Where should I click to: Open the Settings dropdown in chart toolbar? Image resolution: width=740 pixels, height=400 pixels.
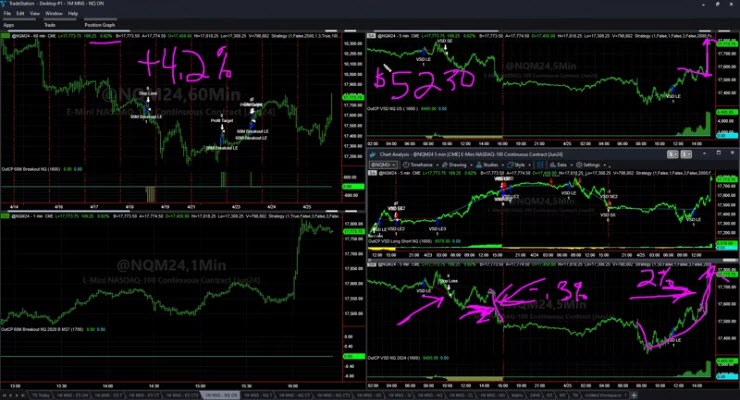pyautogui.click(x=591, y=165)
